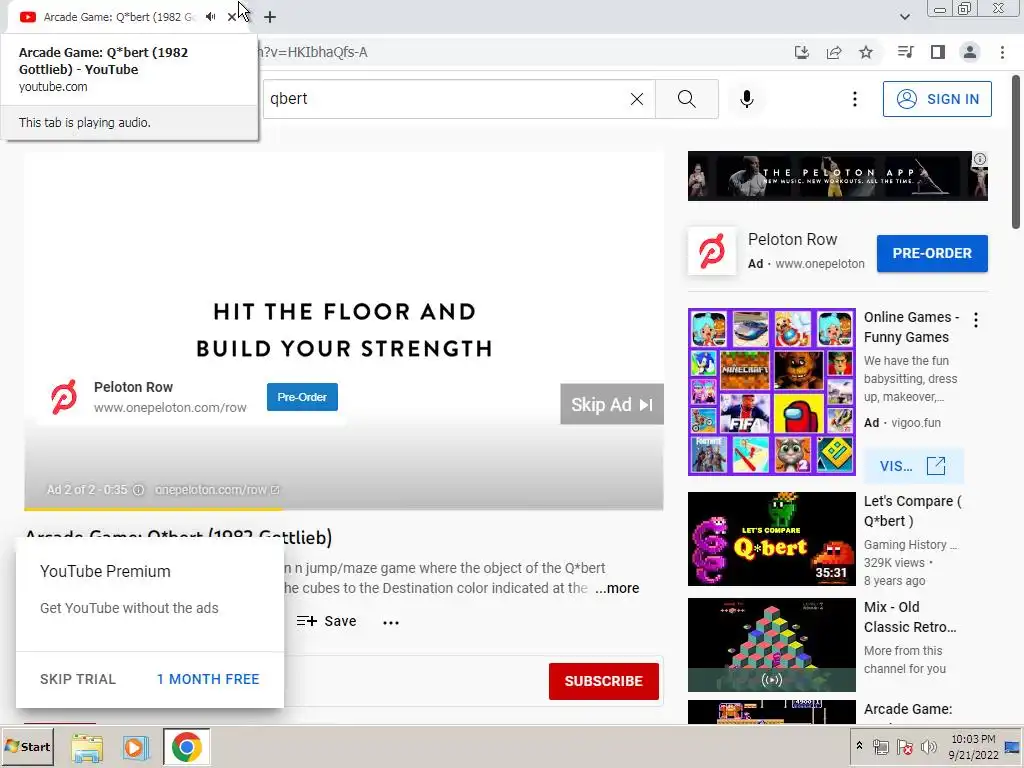Open the Chrome profile avatar icon
This screenshot has height=768, width=1024.
[970, 52]
